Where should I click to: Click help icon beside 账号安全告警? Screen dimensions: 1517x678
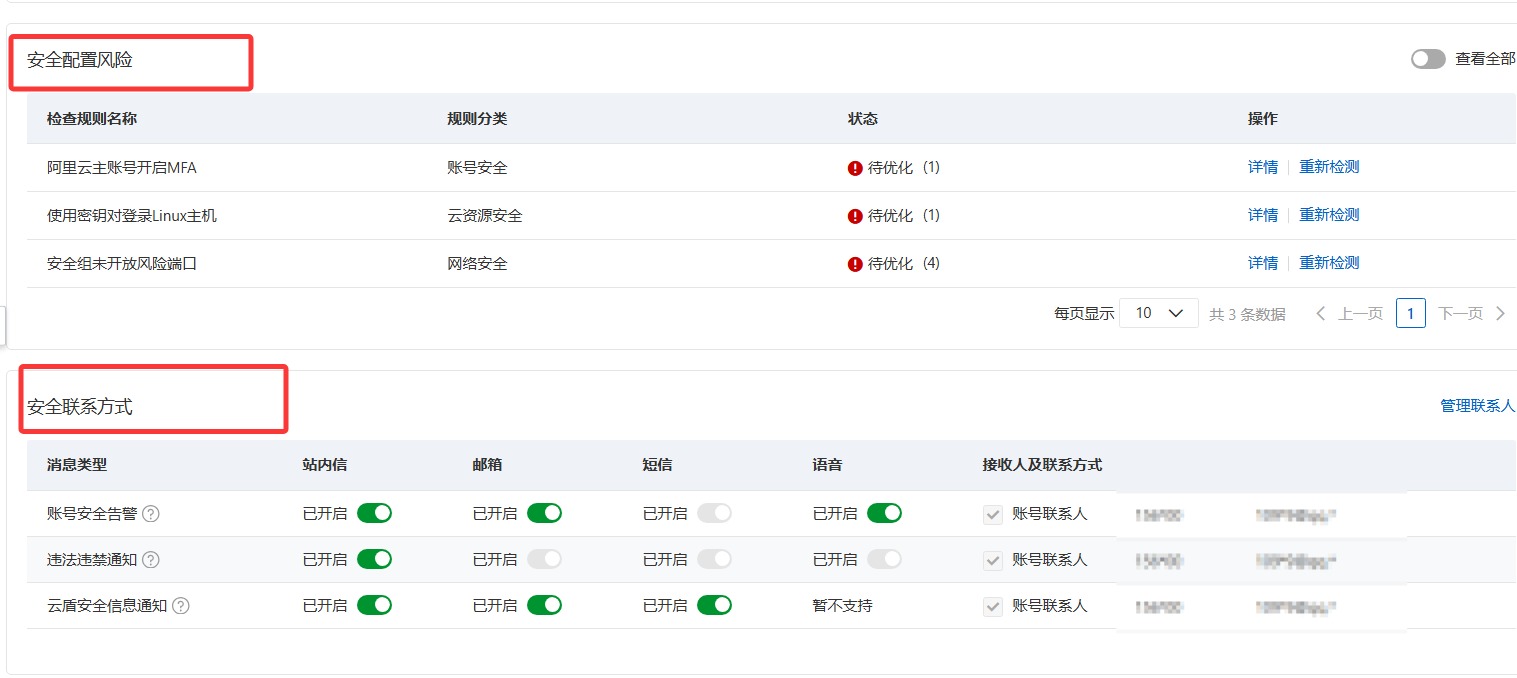[x=151, y=514]
